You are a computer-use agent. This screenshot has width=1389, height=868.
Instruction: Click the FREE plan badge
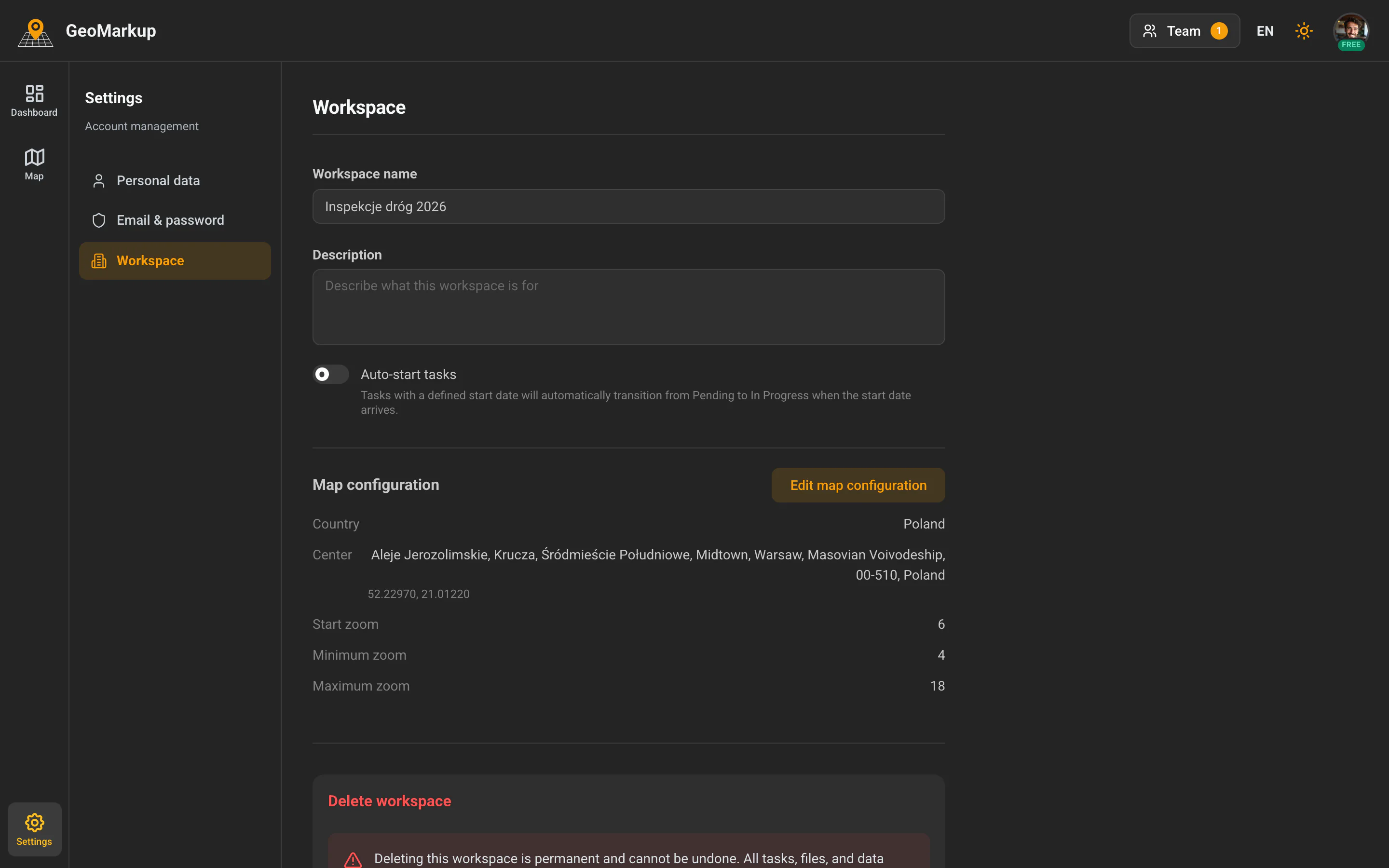(1351, 45)
